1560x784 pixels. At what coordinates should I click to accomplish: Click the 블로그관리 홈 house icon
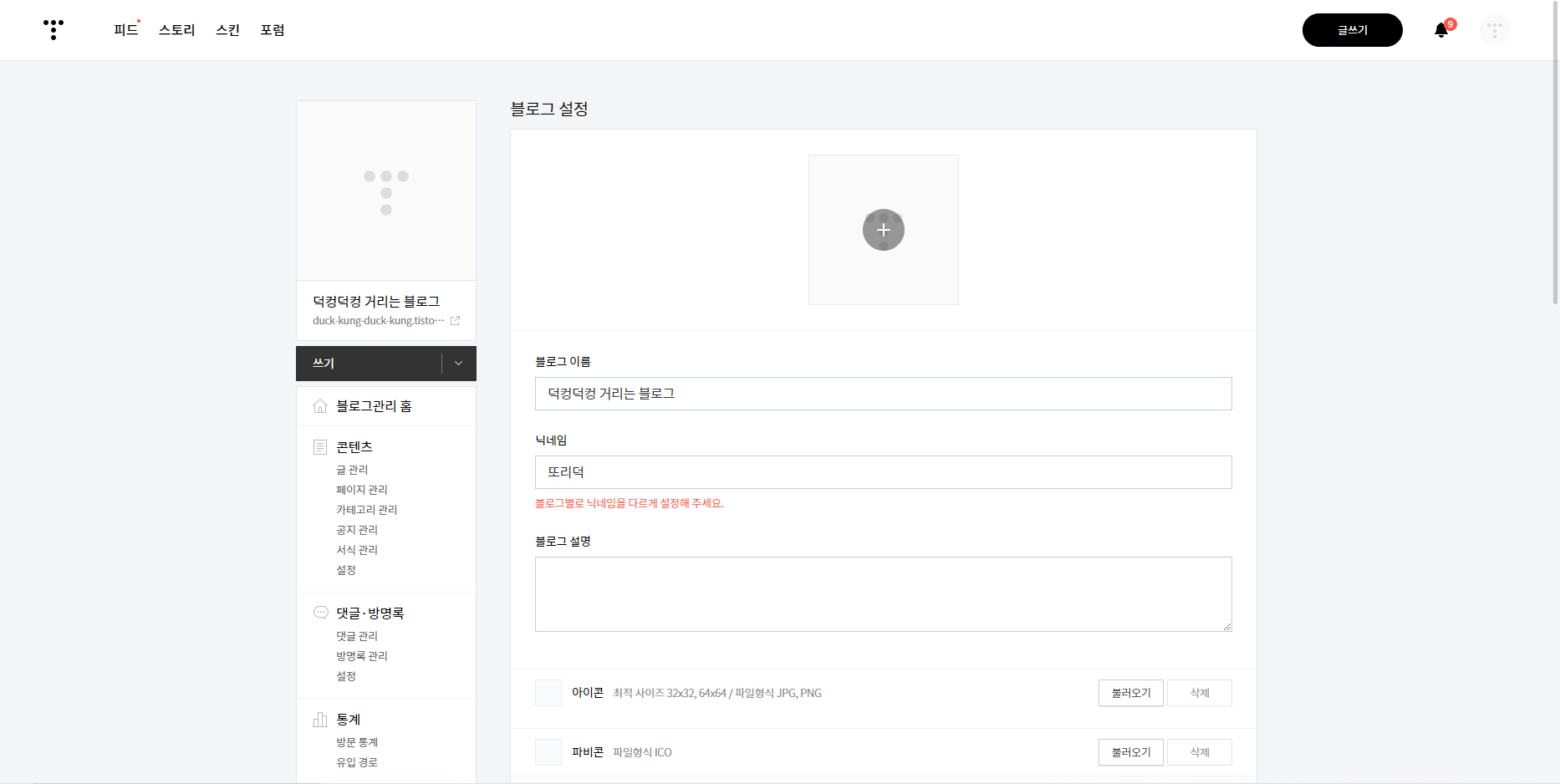coord(320,406)
